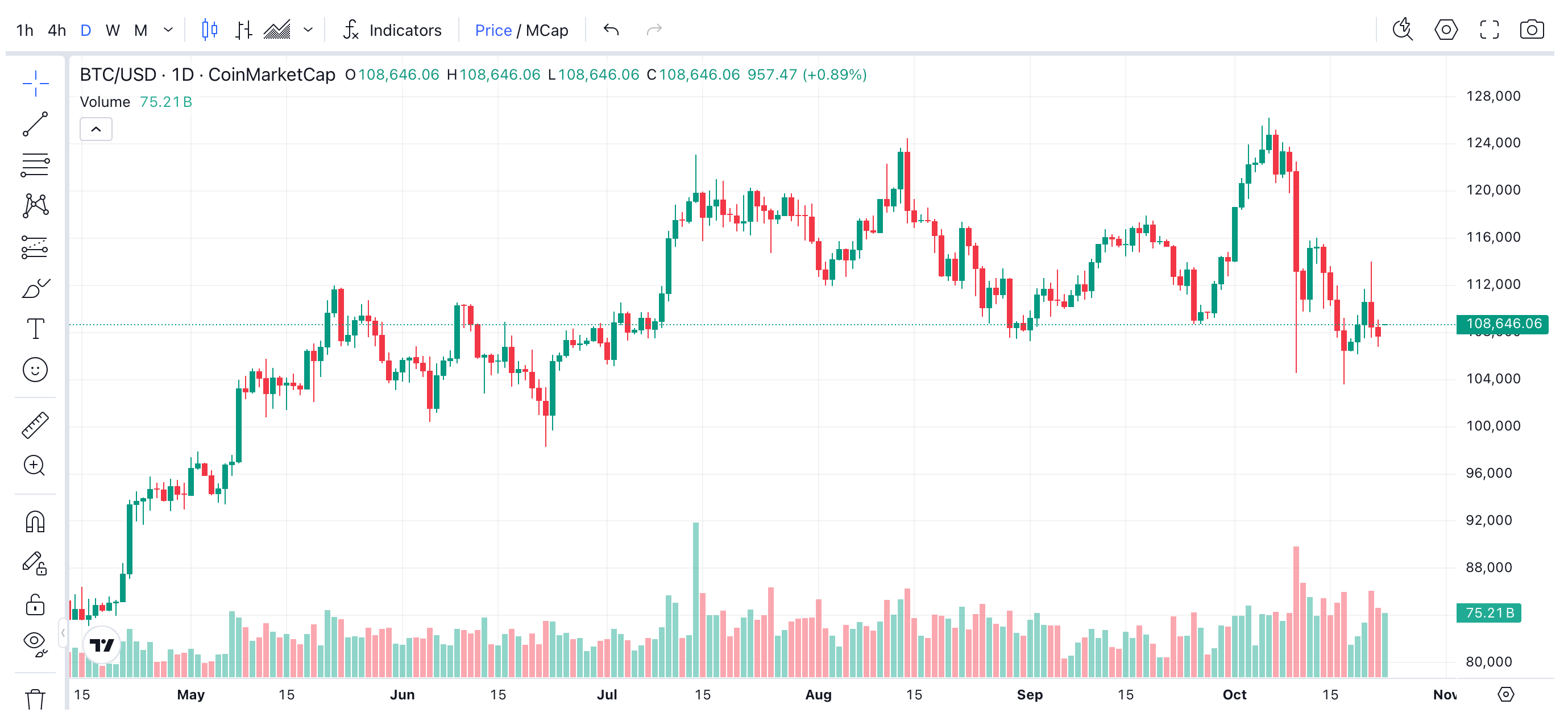Switch to the Weekly timeframe
The height and width of the screenshot is (721, 1568).
click(112, 29)
